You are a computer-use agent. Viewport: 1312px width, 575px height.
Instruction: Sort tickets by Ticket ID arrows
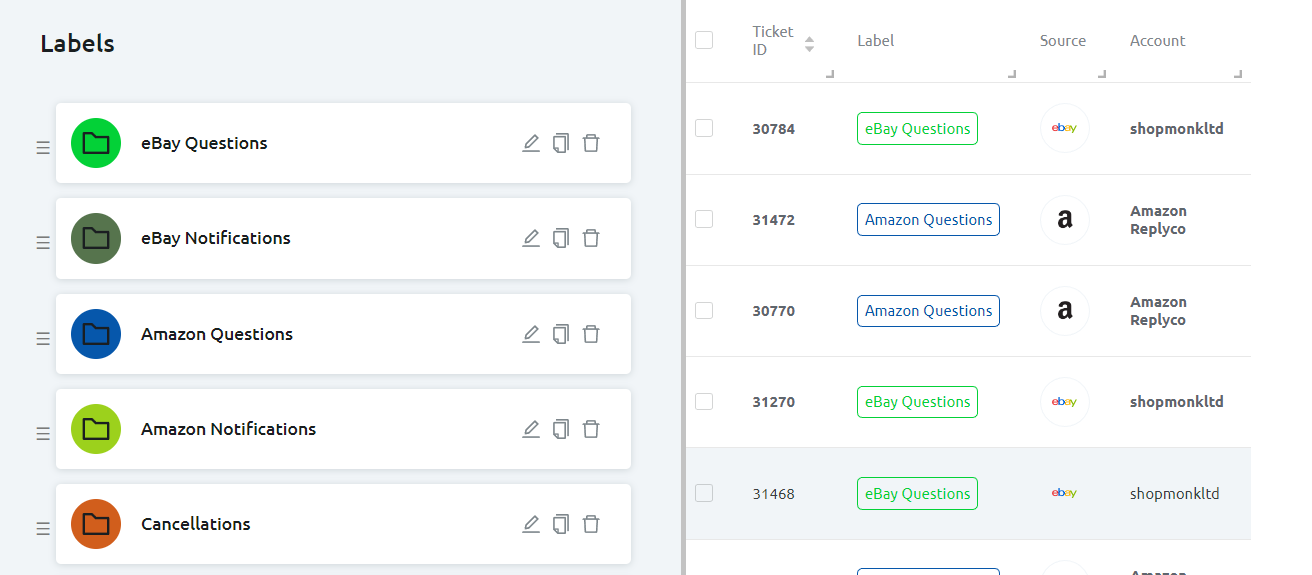click(x=809, y=44)
